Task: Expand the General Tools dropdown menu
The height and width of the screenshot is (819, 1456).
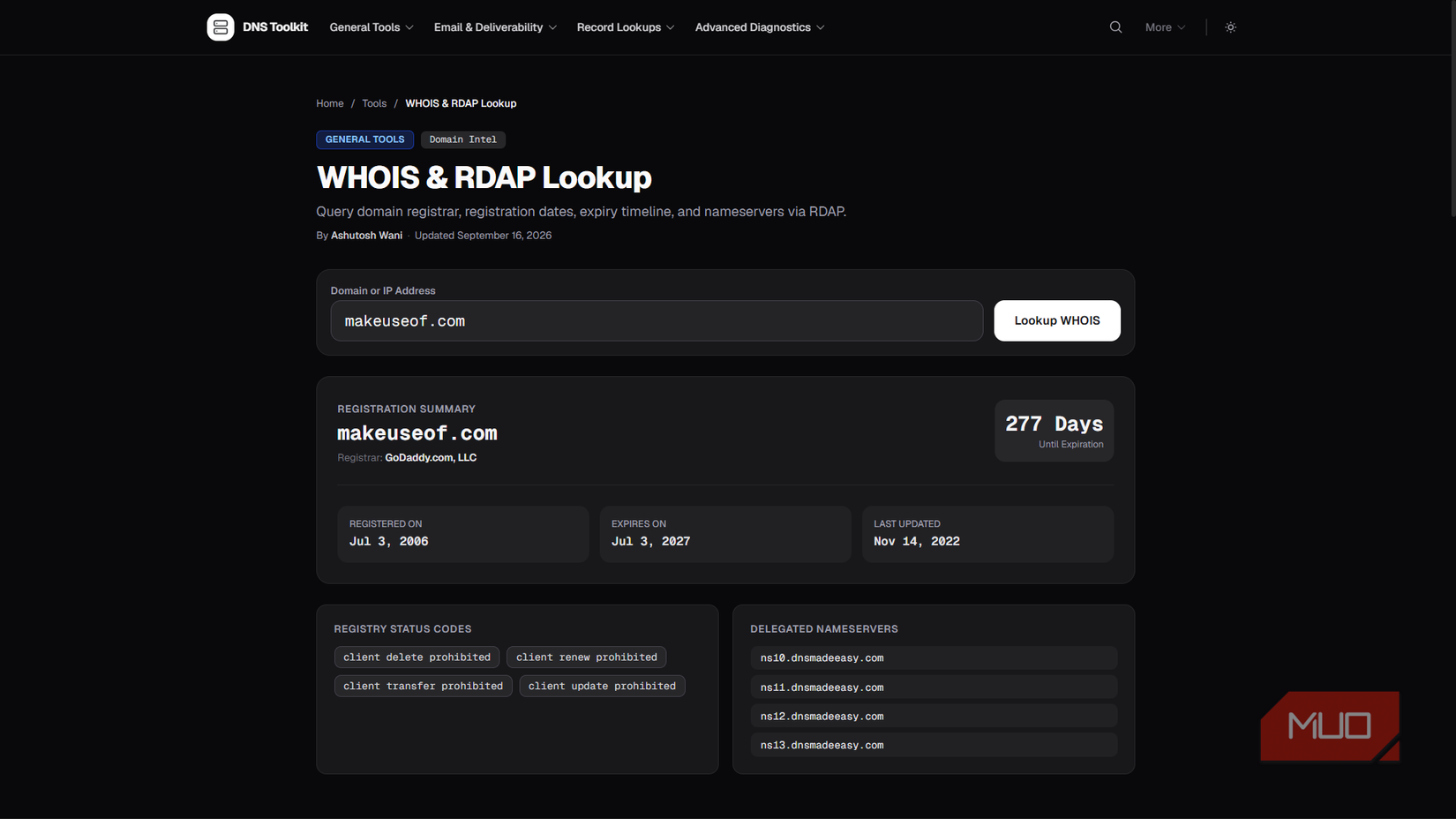Action: click(372, 27)
